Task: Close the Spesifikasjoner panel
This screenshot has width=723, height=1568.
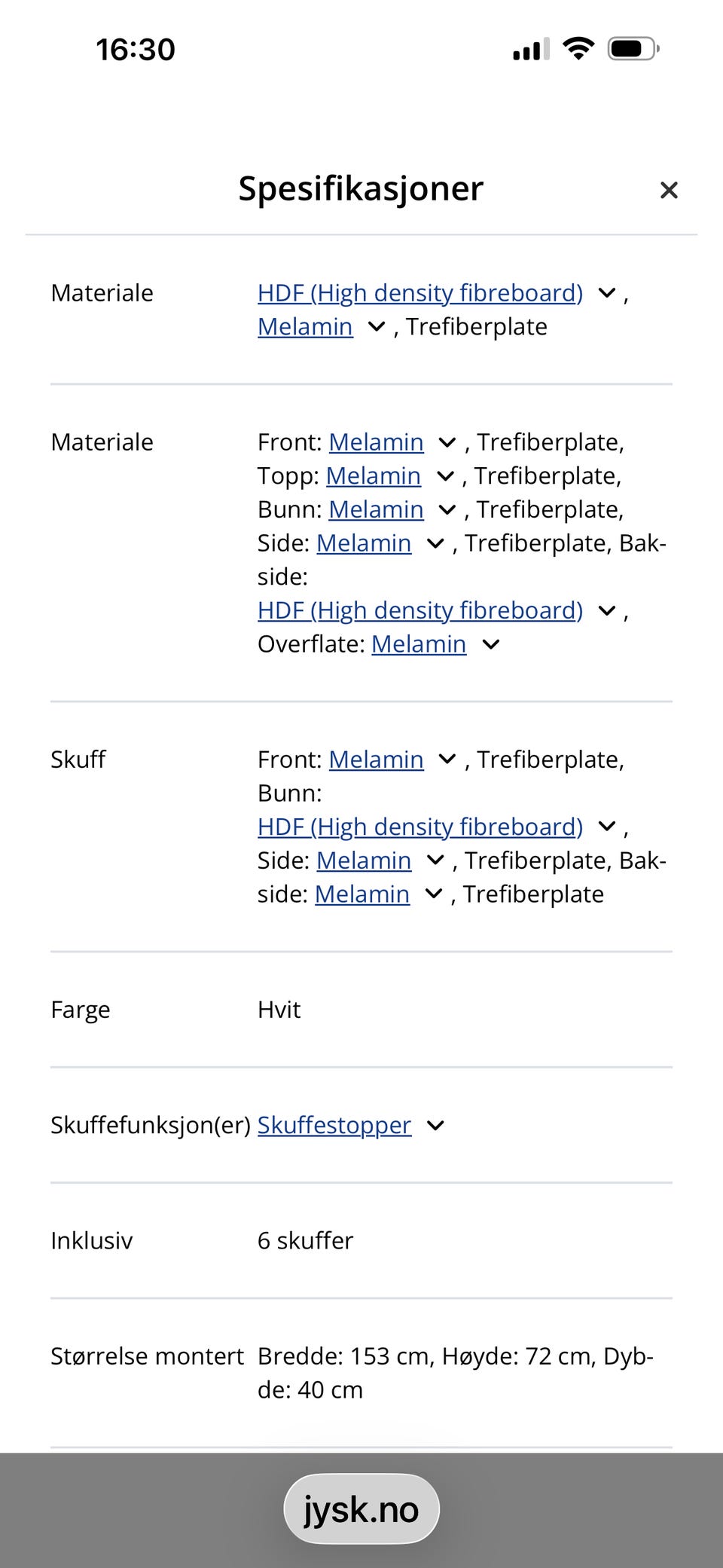Action: tap(669, 190)
